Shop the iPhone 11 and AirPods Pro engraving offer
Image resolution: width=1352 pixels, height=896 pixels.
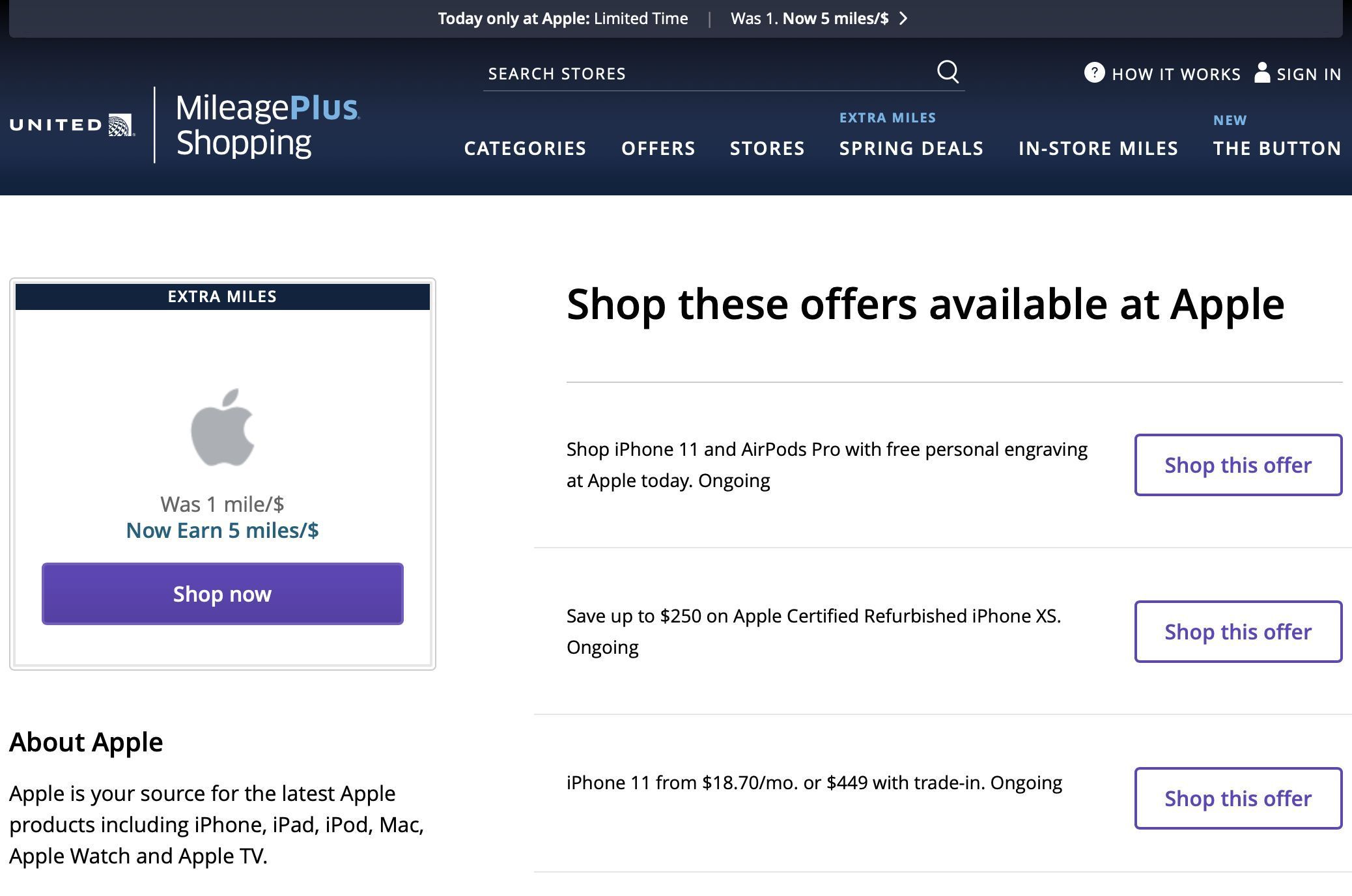pyautogui.click(x=1238, y=465)
